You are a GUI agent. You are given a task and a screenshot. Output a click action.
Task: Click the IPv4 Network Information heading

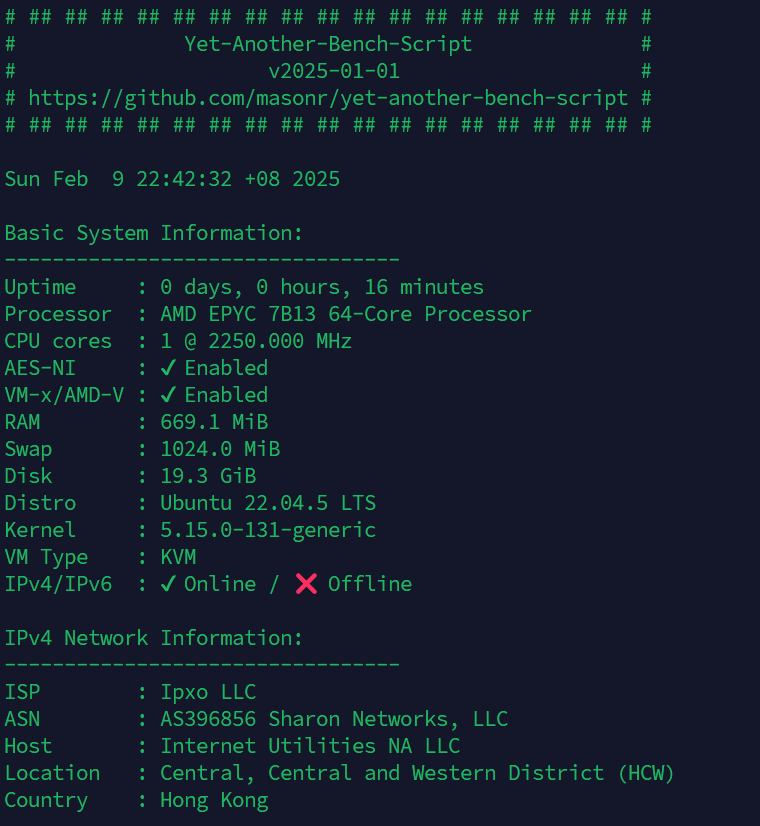click(x=154, y=638)
